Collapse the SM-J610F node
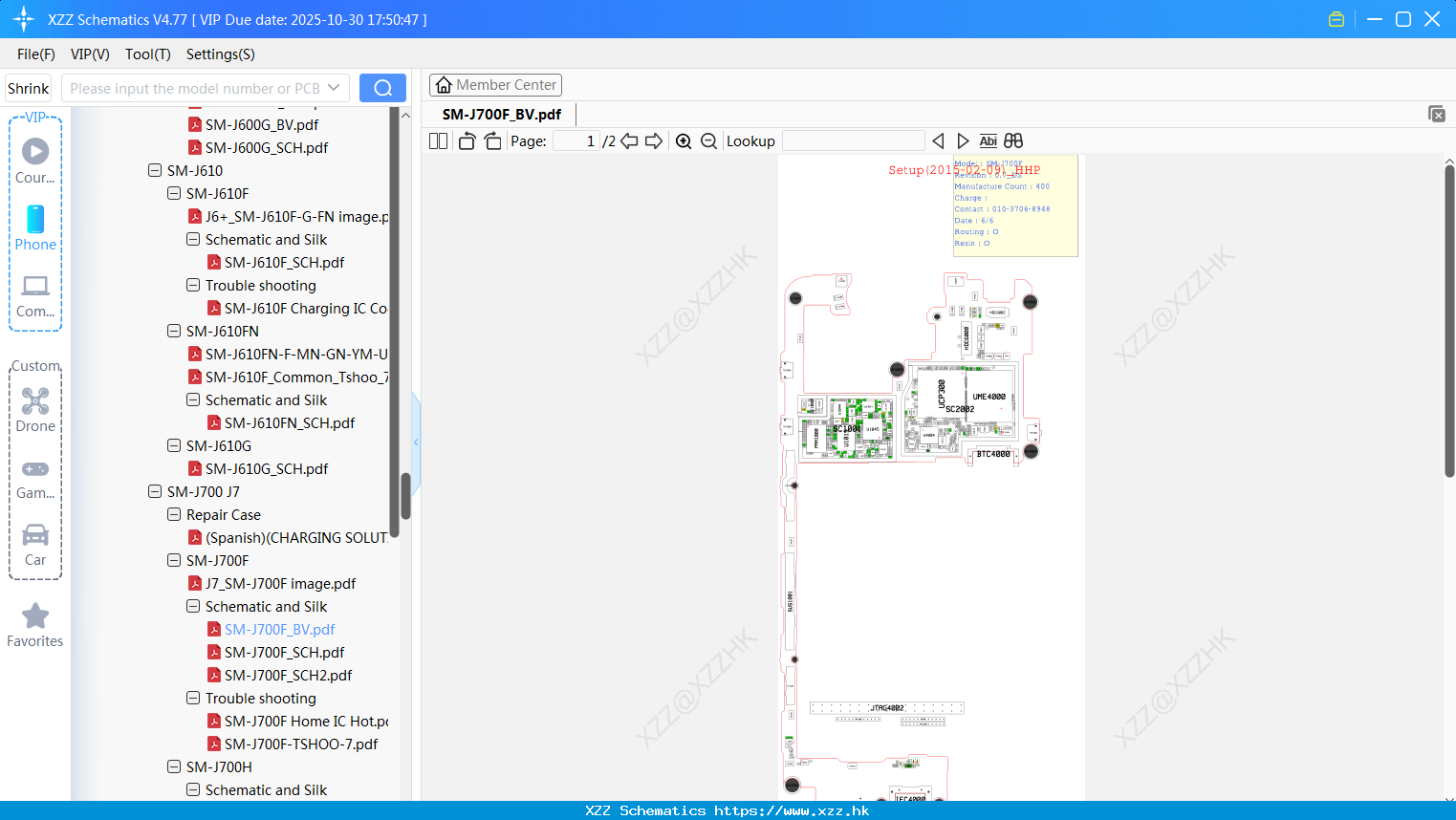Image resolution: width=1456 pixels, height=820 pixels. (174, 193)
